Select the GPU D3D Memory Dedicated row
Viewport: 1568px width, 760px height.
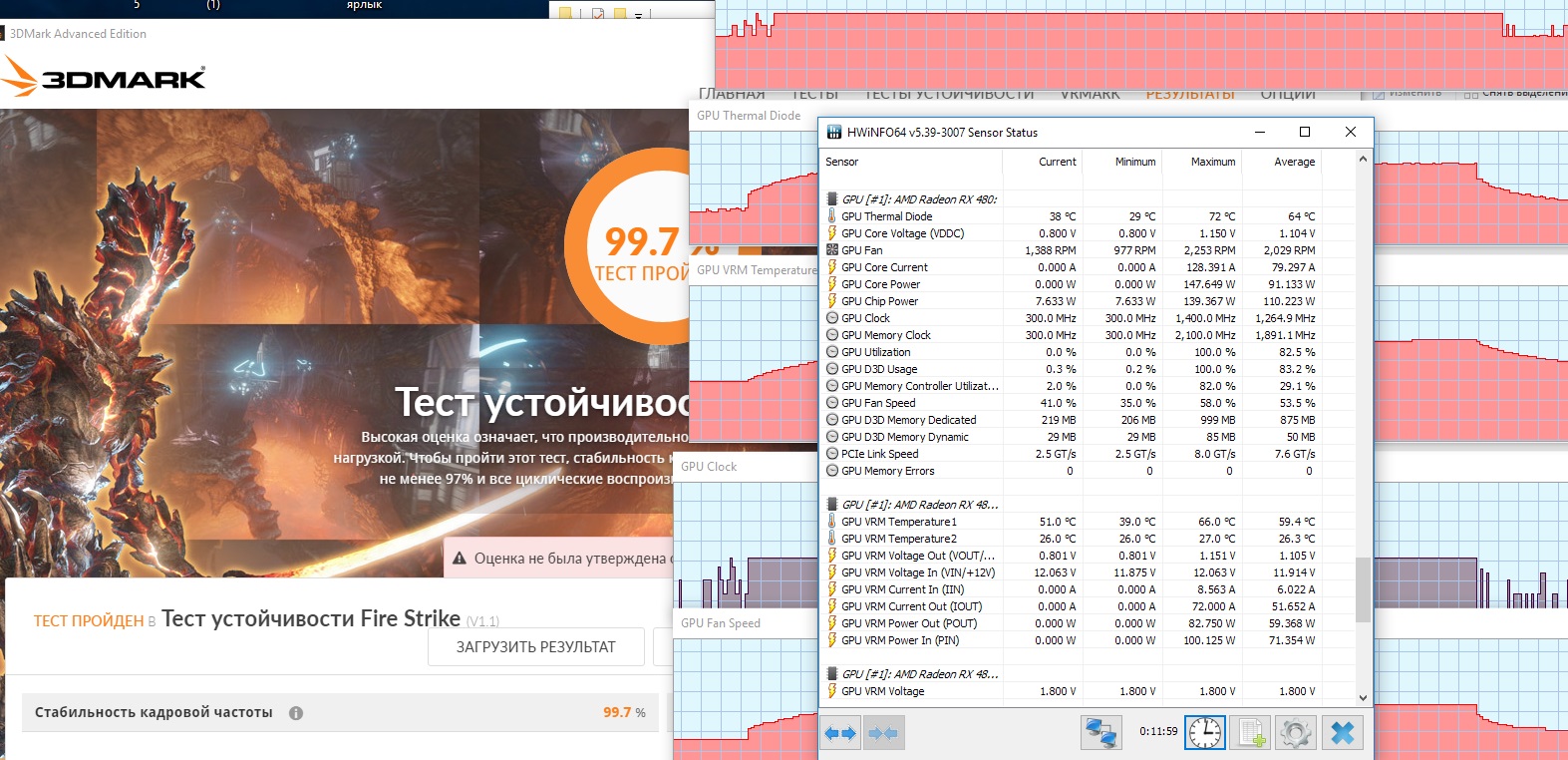coord(1088,420)
